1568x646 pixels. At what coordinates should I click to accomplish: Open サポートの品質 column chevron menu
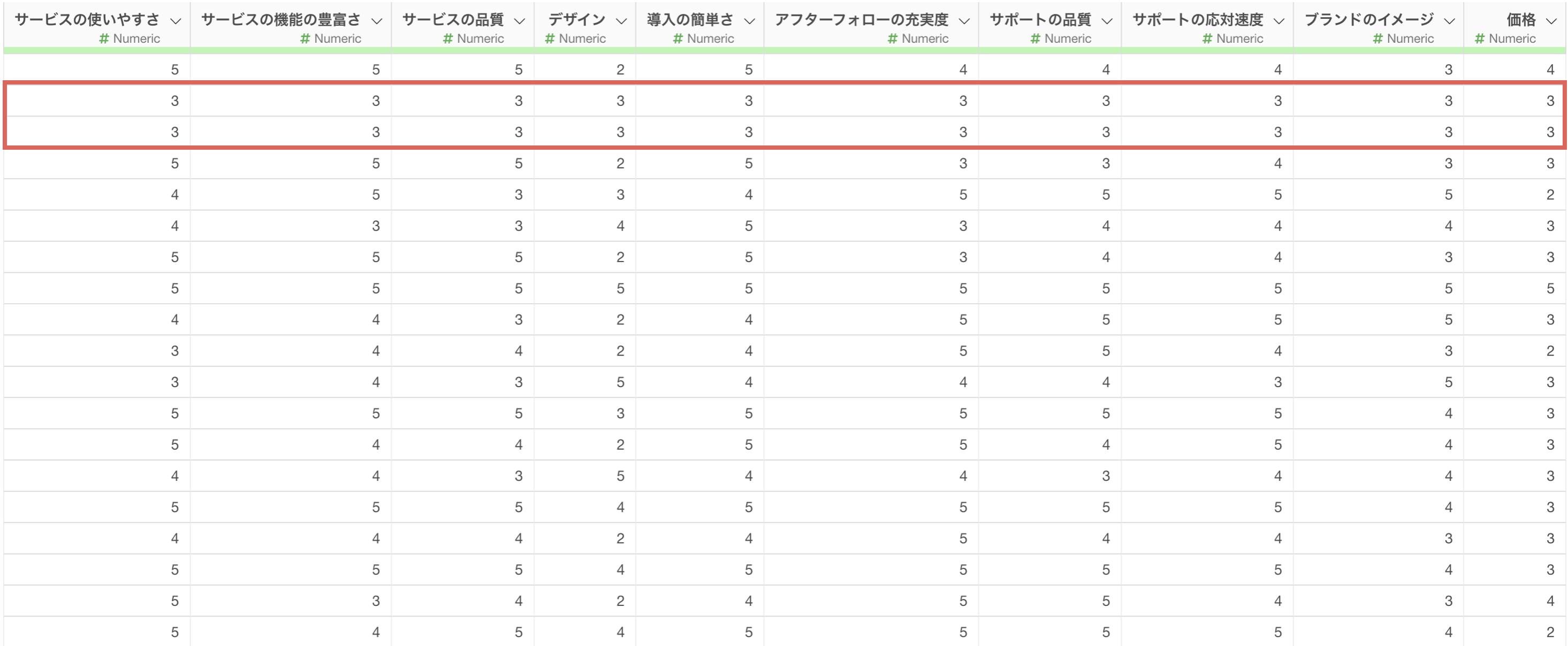(1107, 21)
